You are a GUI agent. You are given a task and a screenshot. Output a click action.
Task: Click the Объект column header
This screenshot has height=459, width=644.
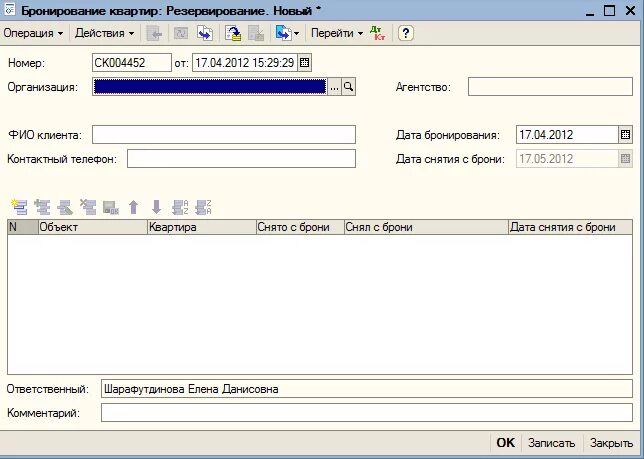coord(92,227)
